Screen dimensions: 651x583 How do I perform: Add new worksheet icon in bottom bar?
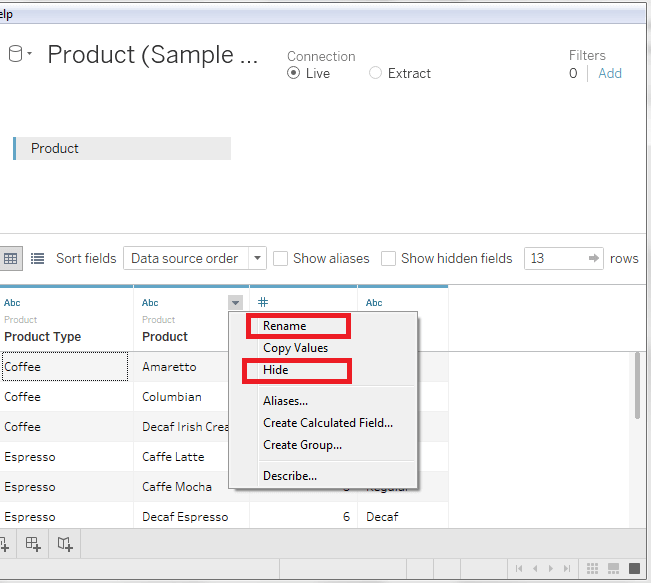4,544
